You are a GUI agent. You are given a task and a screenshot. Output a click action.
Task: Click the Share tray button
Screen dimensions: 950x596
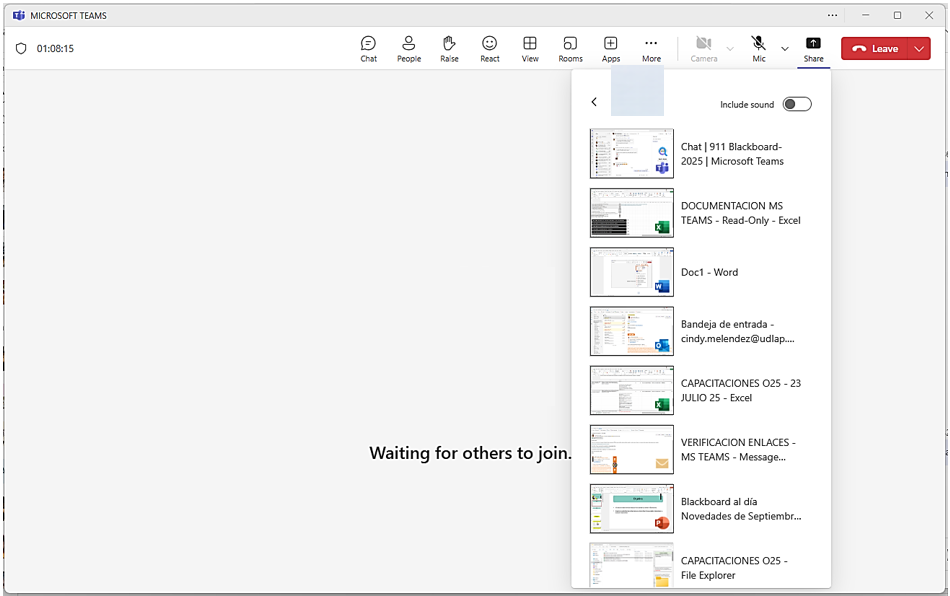click(x=813, y=49)
